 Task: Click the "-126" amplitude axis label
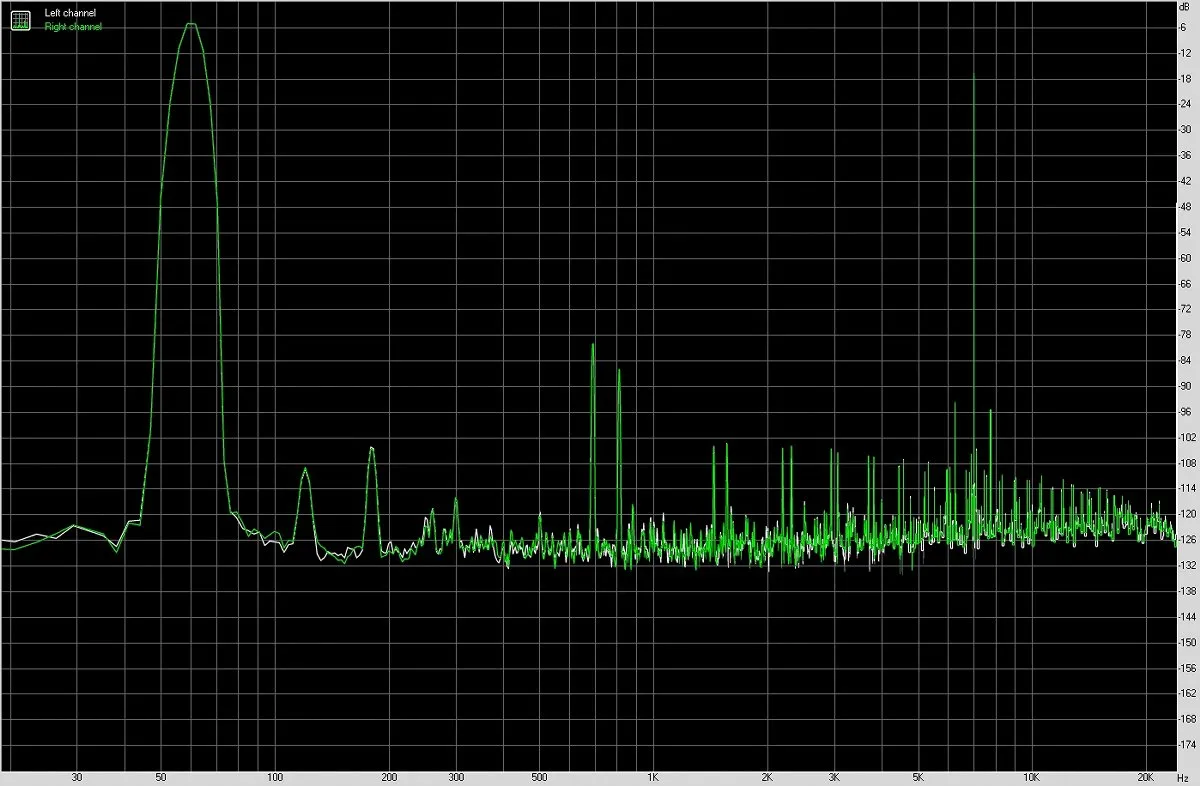(1187, 540)
